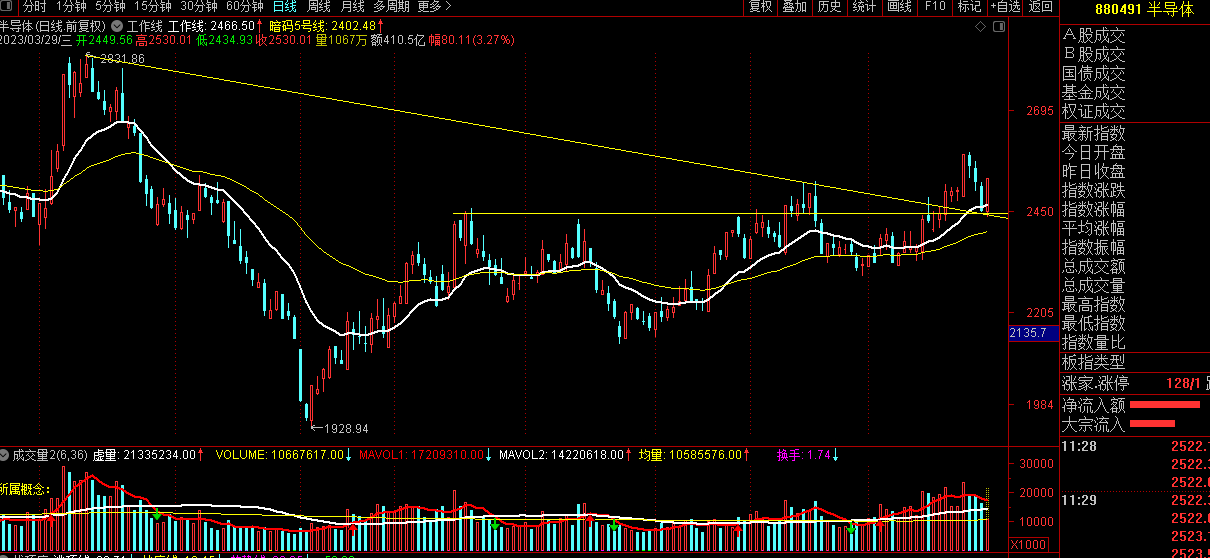The image size is (1210, 558).
Task: Switch to 月线 monthly period
Action: click(x=352, y=6)
